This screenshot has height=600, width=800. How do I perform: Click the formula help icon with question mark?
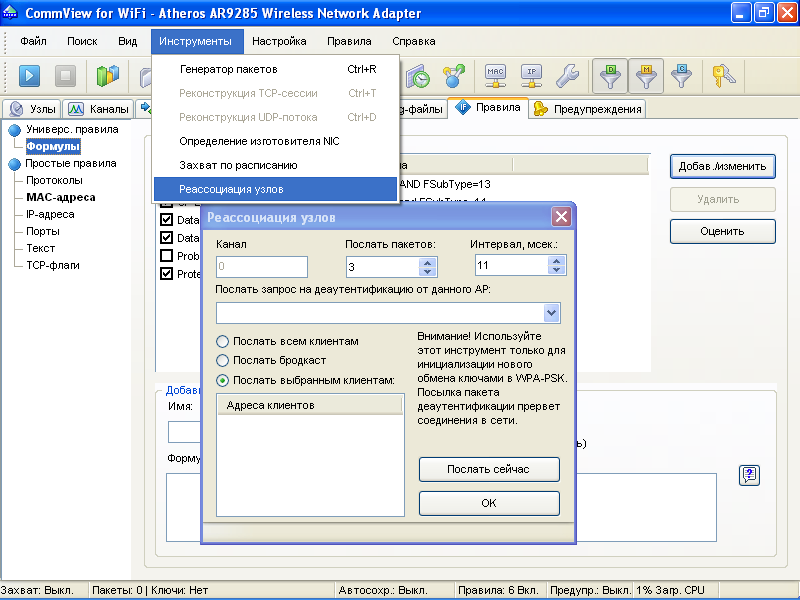click(x=749, y=475)
